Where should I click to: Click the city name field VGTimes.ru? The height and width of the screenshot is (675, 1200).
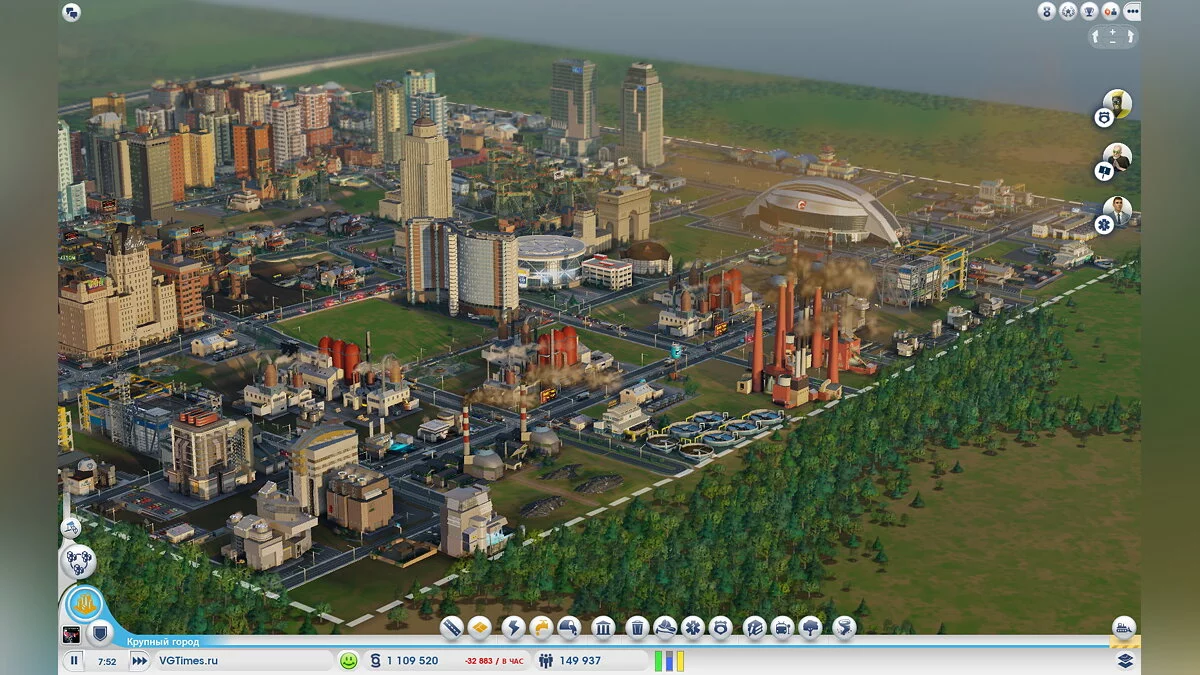pyautogui.click(x=242, y=661)
